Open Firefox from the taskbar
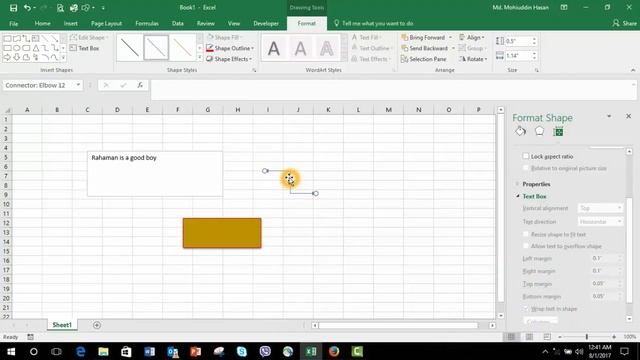 point(334,351)
